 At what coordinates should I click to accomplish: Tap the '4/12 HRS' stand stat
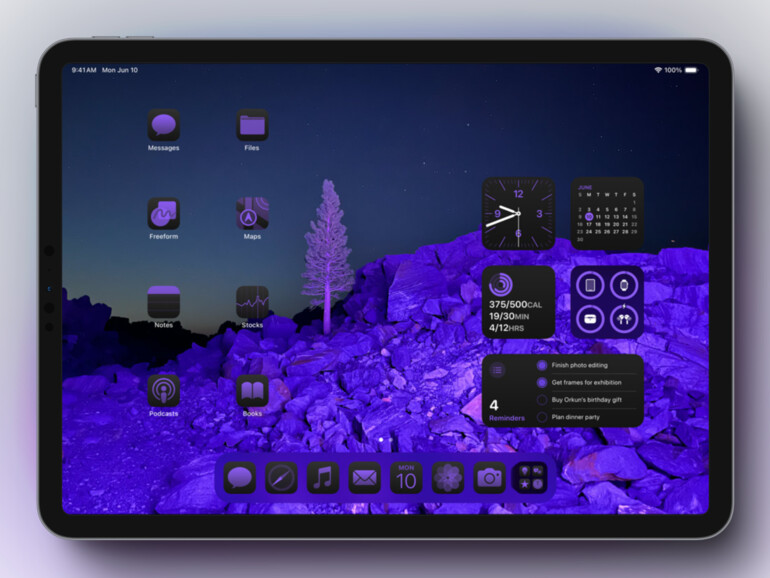tap(506, 328)
